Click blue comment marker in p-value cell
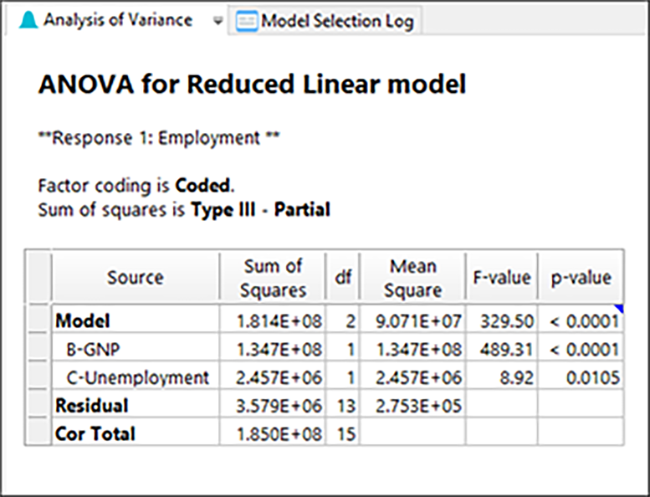This screenshot has height=497, width=650. pyautogui.click(x=619, y=310)
